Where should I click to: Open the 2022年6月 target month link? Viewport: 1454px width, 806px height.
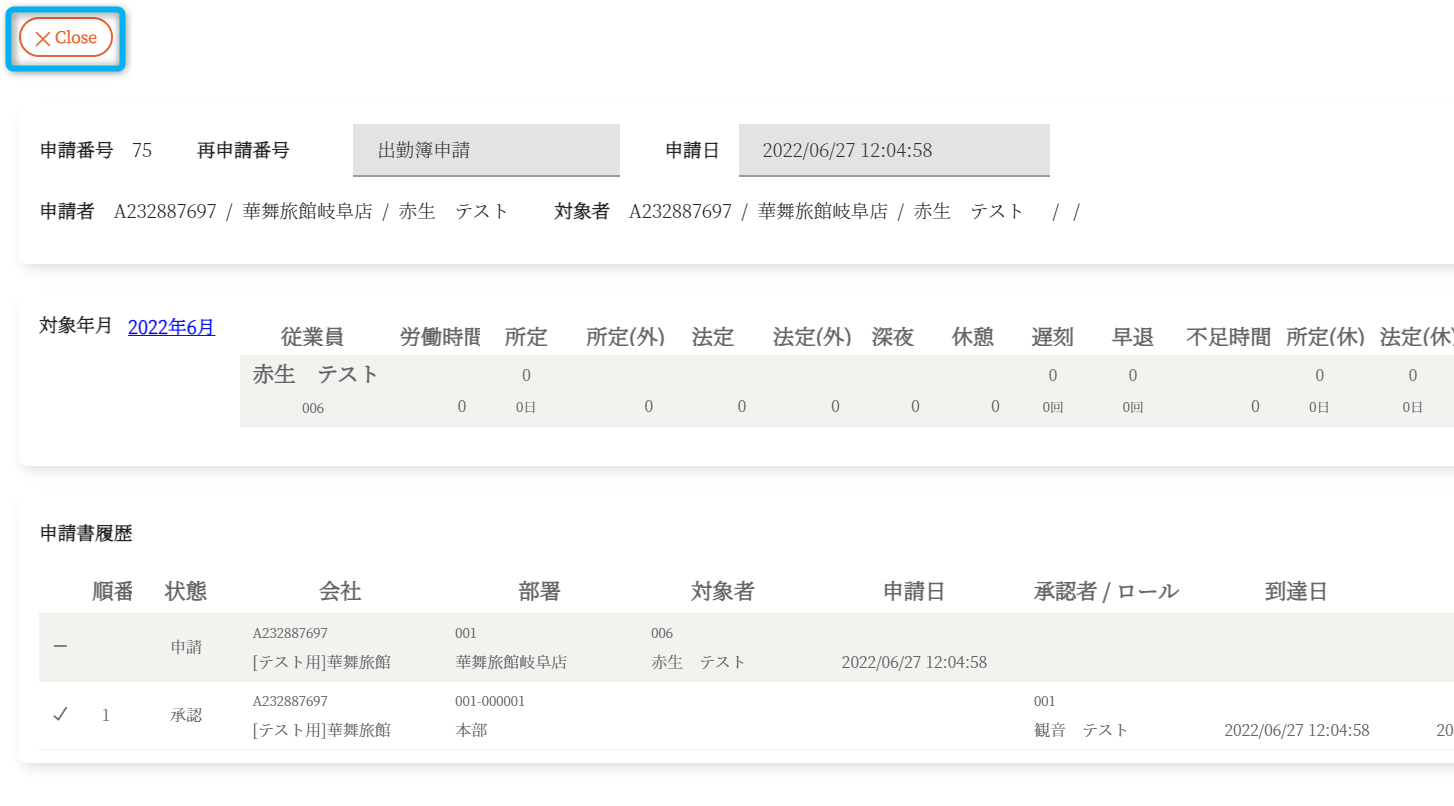(x=171, y=327)
